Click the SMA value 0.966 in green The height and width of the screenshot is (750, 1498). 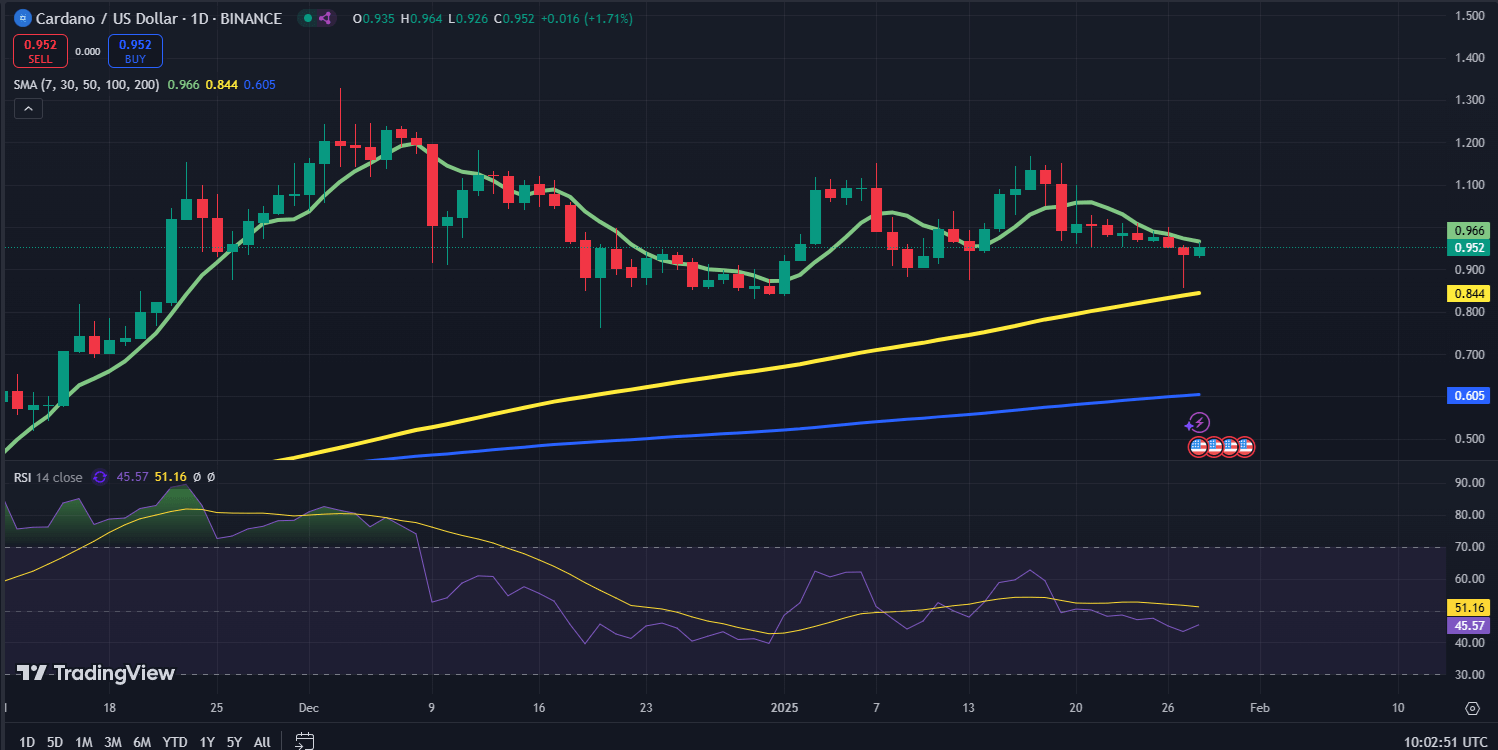pos(183,85)
